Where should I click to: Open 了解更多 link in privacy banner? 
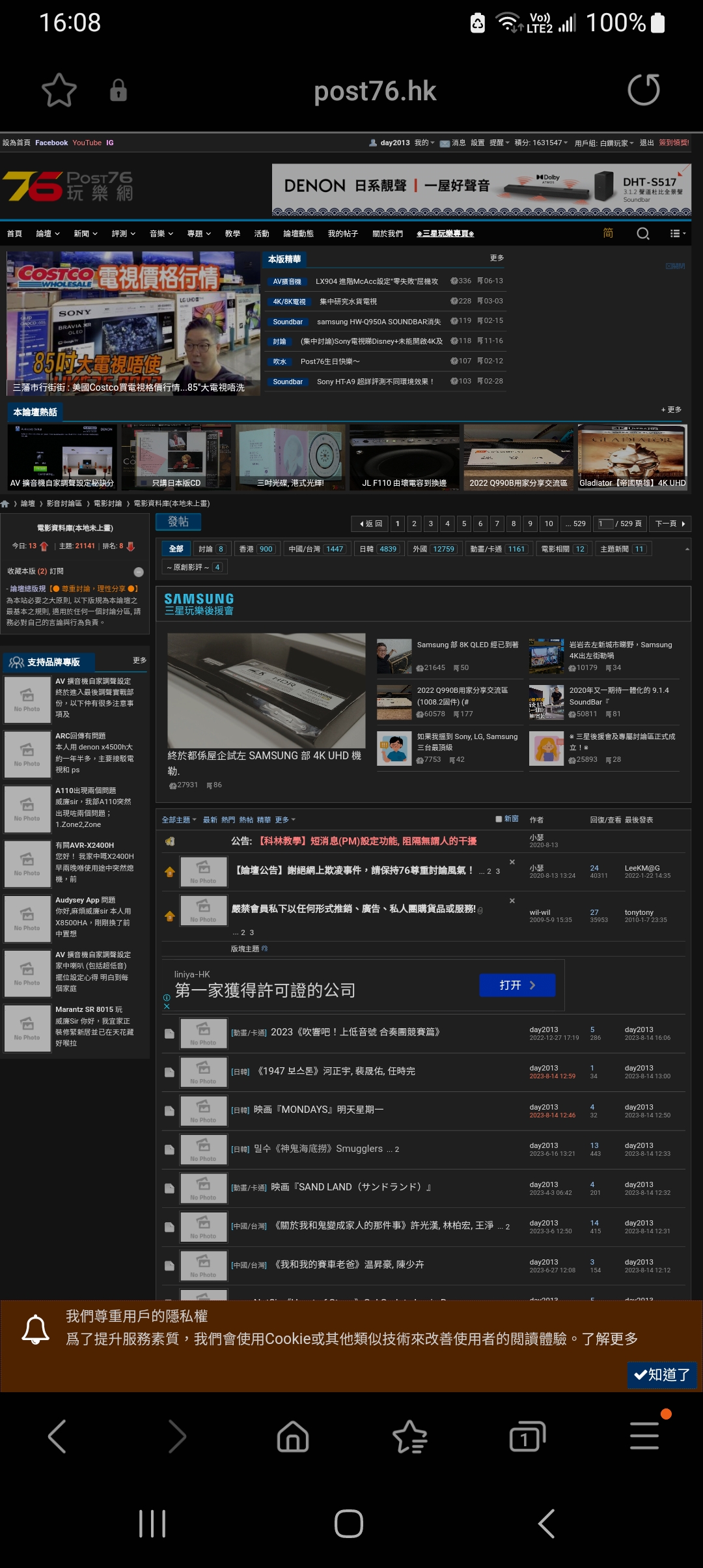pos(609,1339)
